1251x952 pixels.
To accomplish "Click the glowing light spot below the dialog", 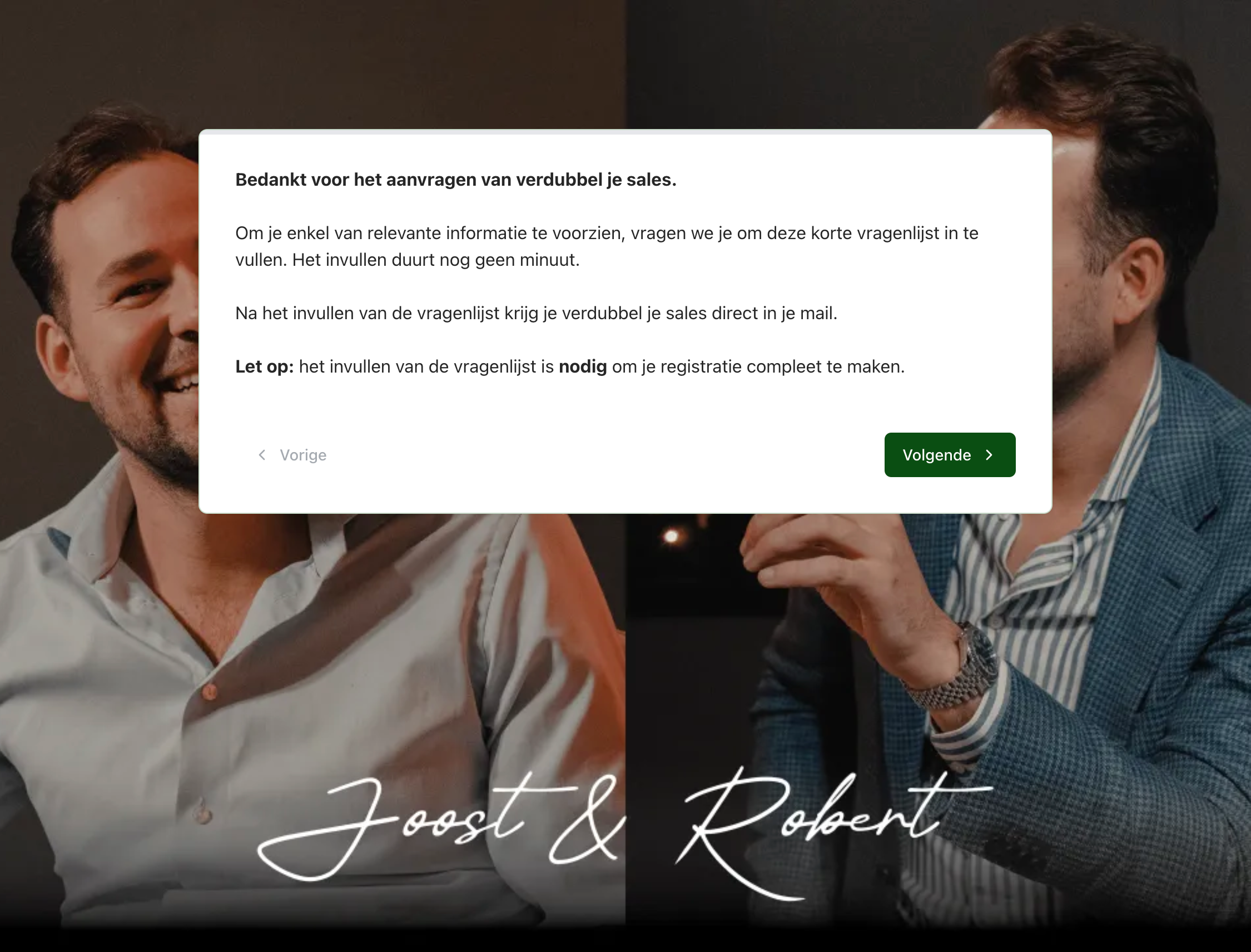I will pyautogui.click(x=671, y=536).
